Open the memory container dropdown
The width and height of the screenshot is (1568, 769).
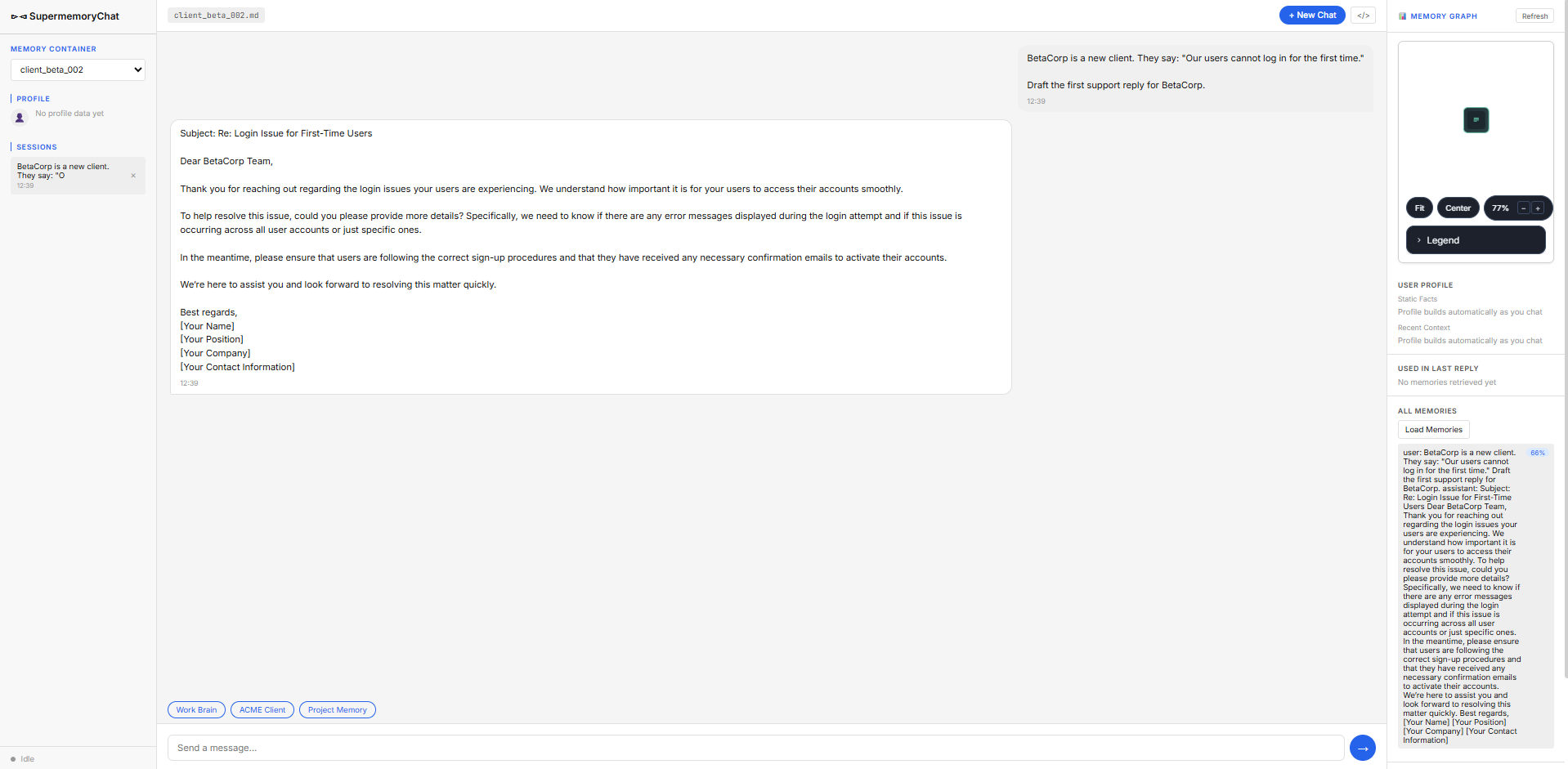78,69
